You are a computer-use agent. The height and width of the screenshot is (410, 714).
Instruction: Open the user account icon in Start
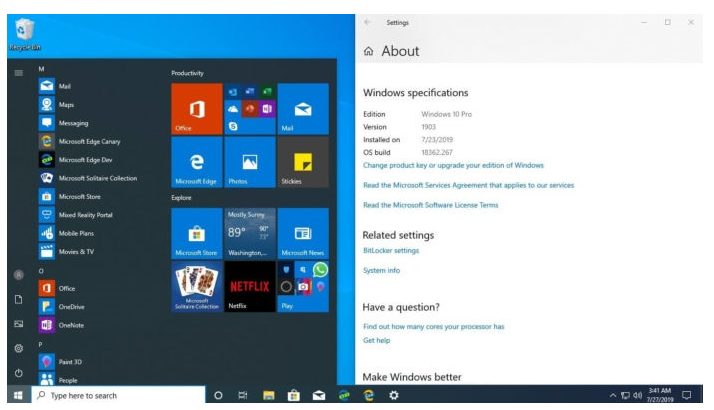click(19, 275)
